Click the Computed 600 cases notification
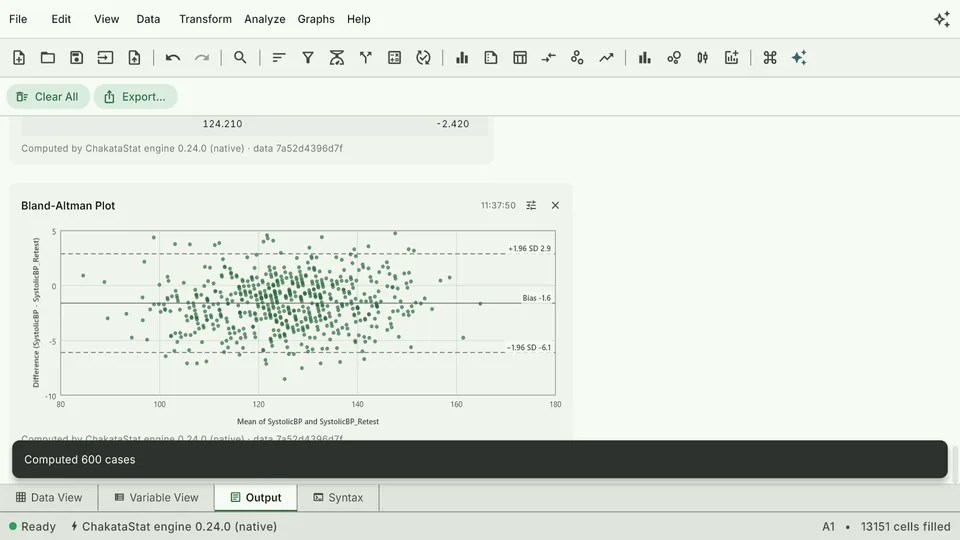The width and height of the screenshot is (960, 540). pos(480,459)
